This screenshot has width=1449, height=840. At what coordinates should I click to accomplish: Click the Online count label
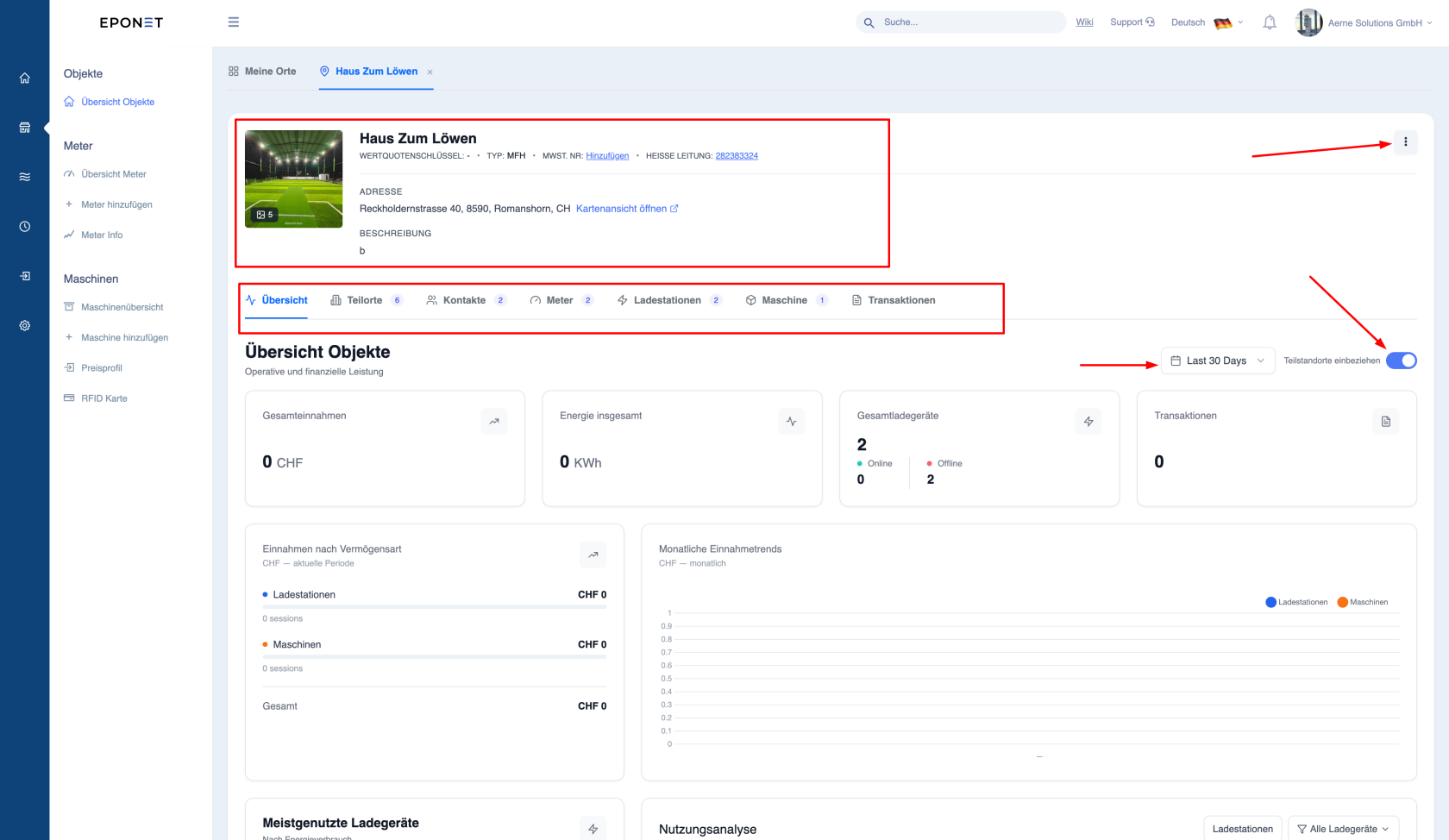(x=880, y=464)
